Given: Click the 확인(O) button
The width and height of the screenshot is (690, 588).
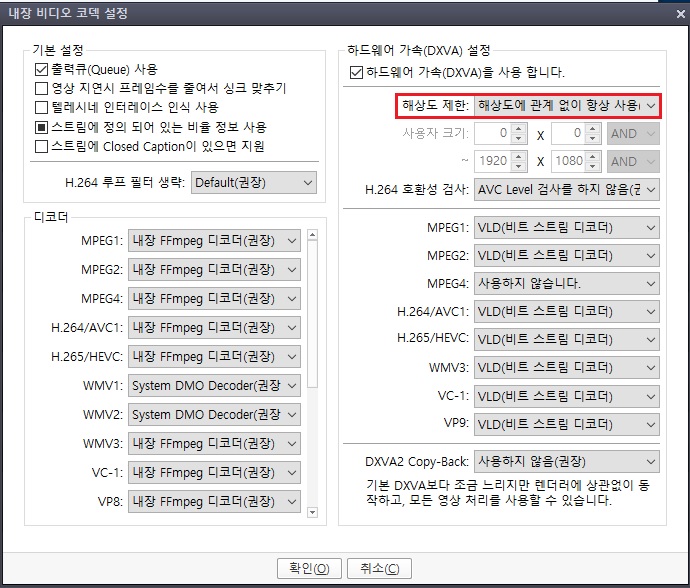Looking at the screenshot, I should pyautogui.click(x=309, y=569).
